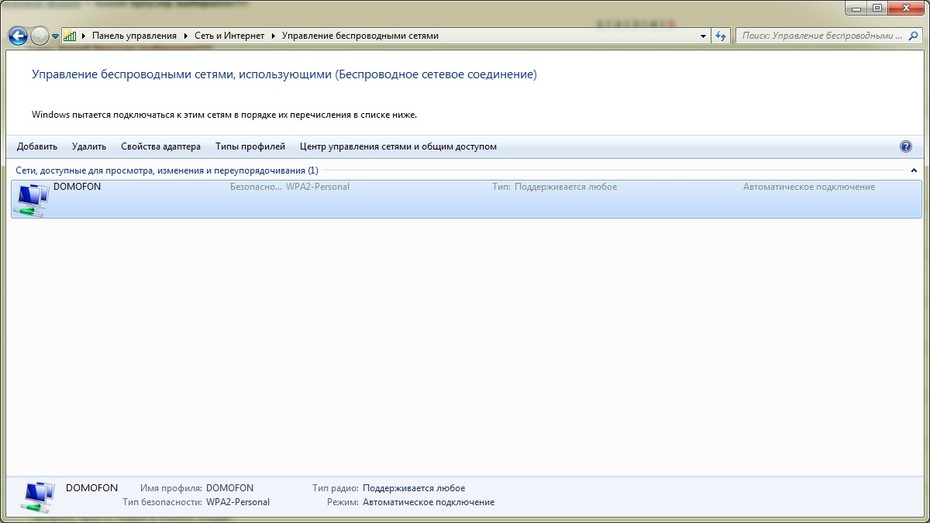Open Центр управления сетями и общим доступом
The image size is (930, 523).
pos(398,146)
